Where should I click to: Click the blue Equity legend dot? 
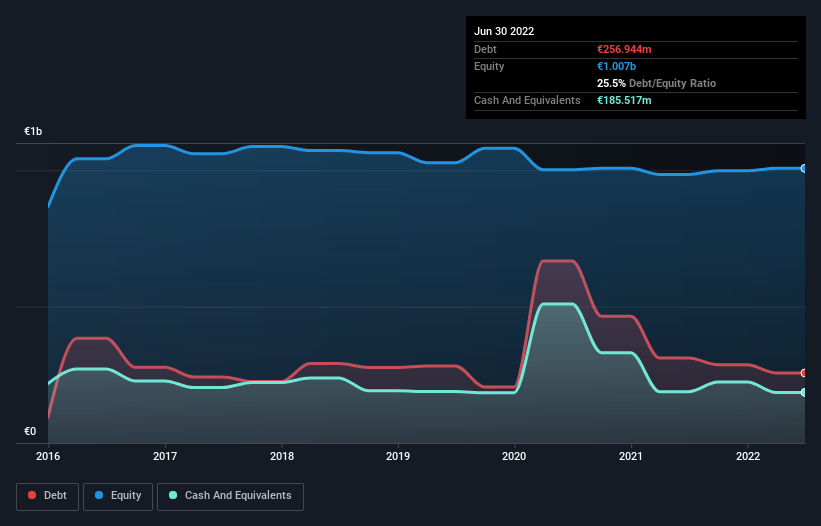coord(99,495)
